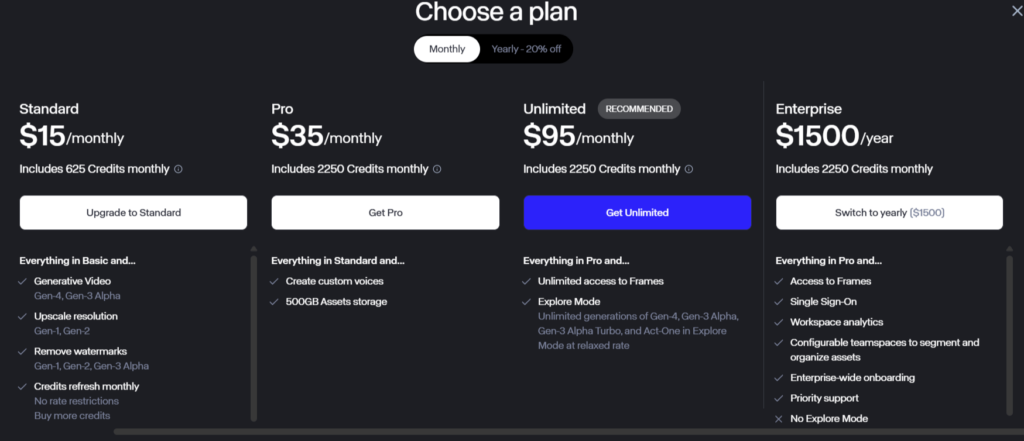Click info icon next to Unlimited credits
1024x441 pixels.
(689, 169)
